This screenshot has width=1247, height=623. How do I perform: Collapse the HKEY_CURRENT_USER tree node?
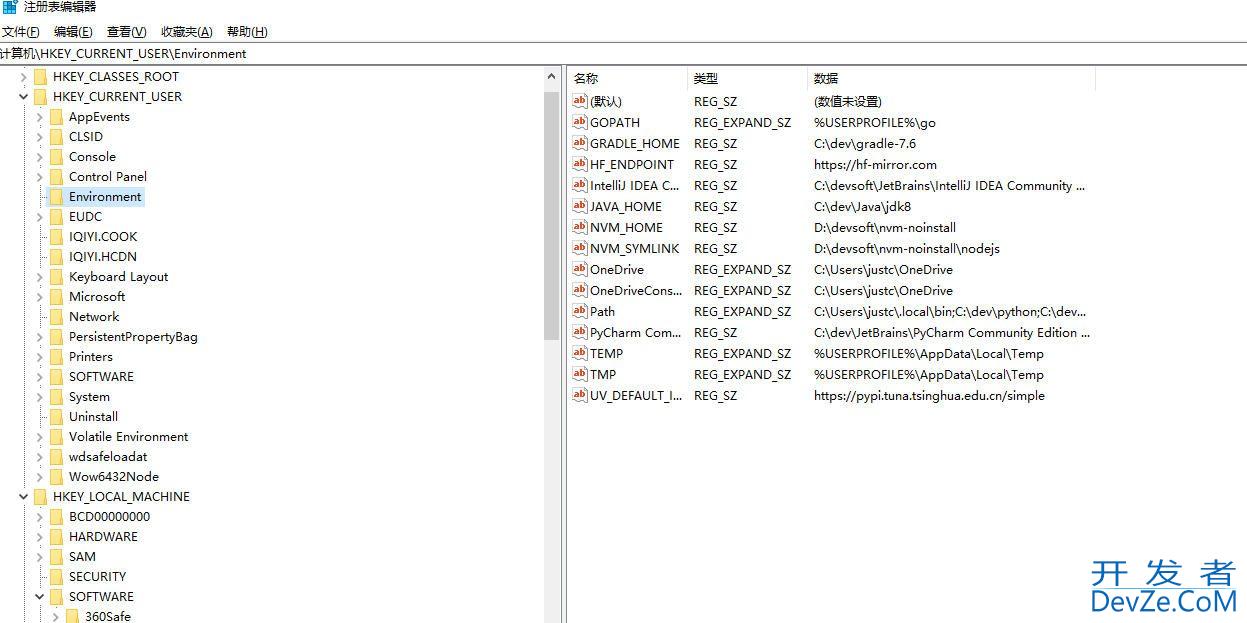23,97
